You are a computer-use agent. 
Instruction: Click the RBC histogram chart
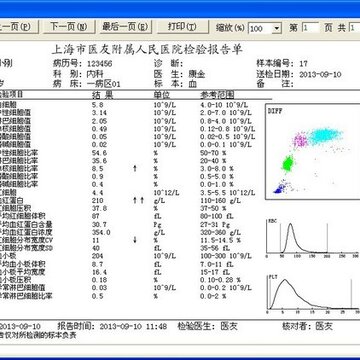click(x=313, y=238)
